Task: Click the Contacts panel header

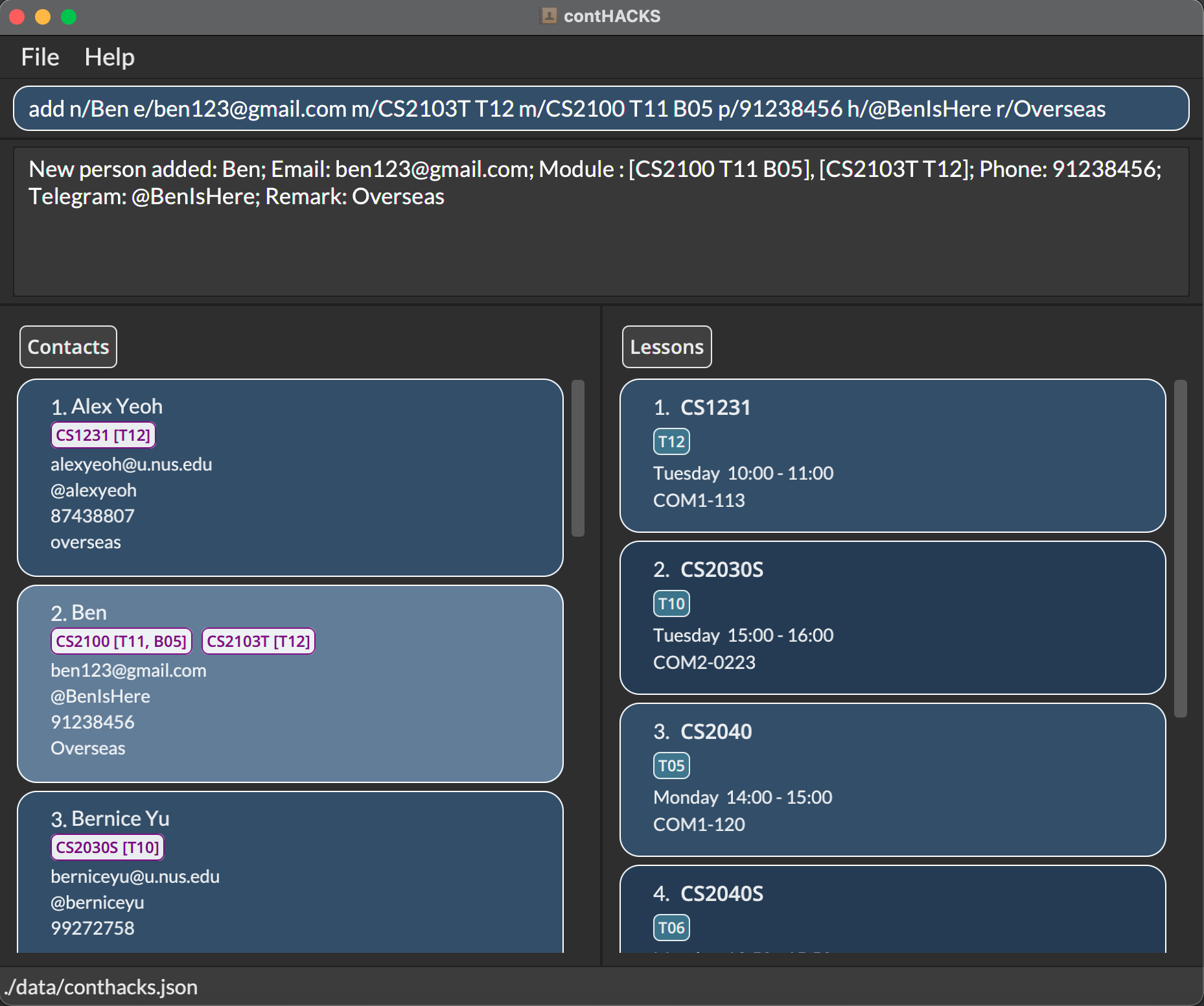Action: coord(68,347)
